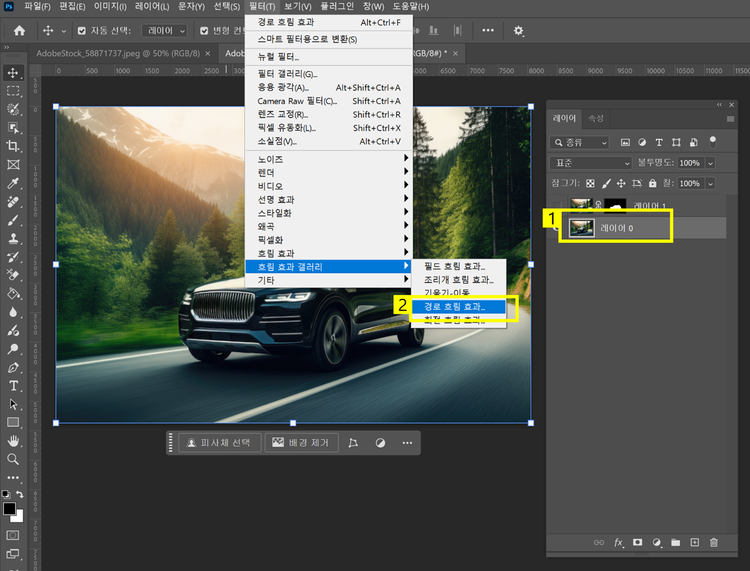Open 필터 갤러리 menu entry
The image size is (750, 571).
(x=329, y=74)
